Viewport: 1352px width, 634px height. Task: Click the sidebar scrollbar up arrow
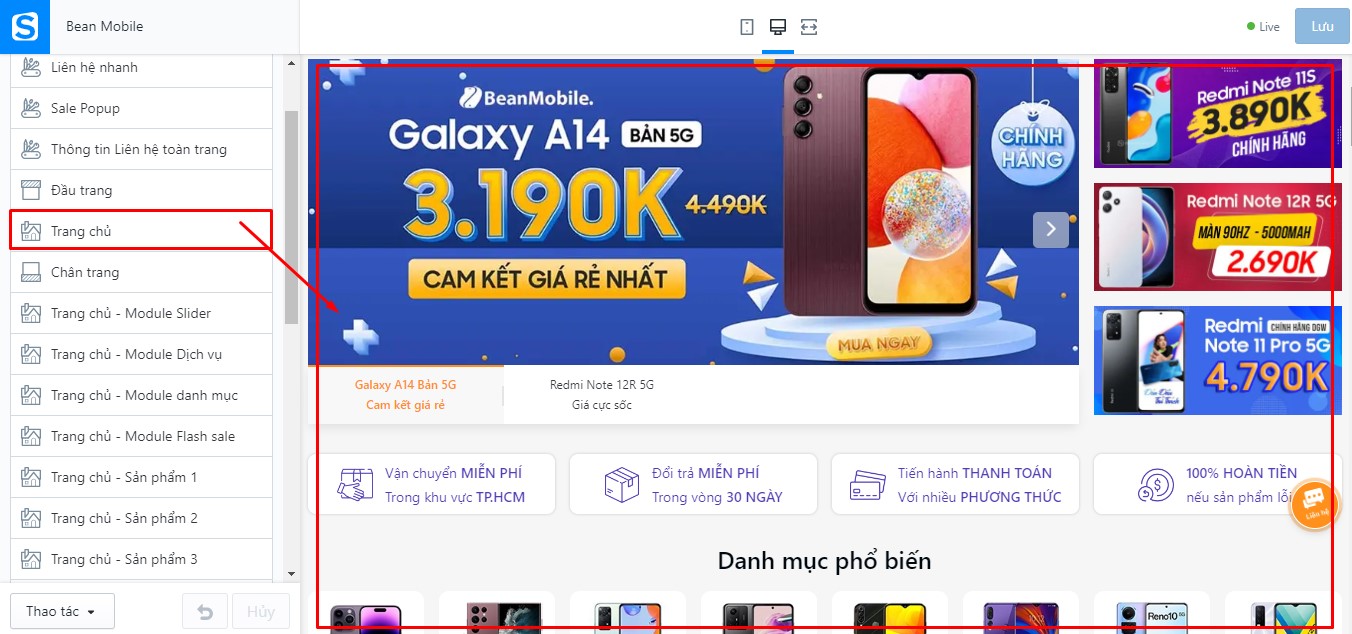tap(291, 64)
